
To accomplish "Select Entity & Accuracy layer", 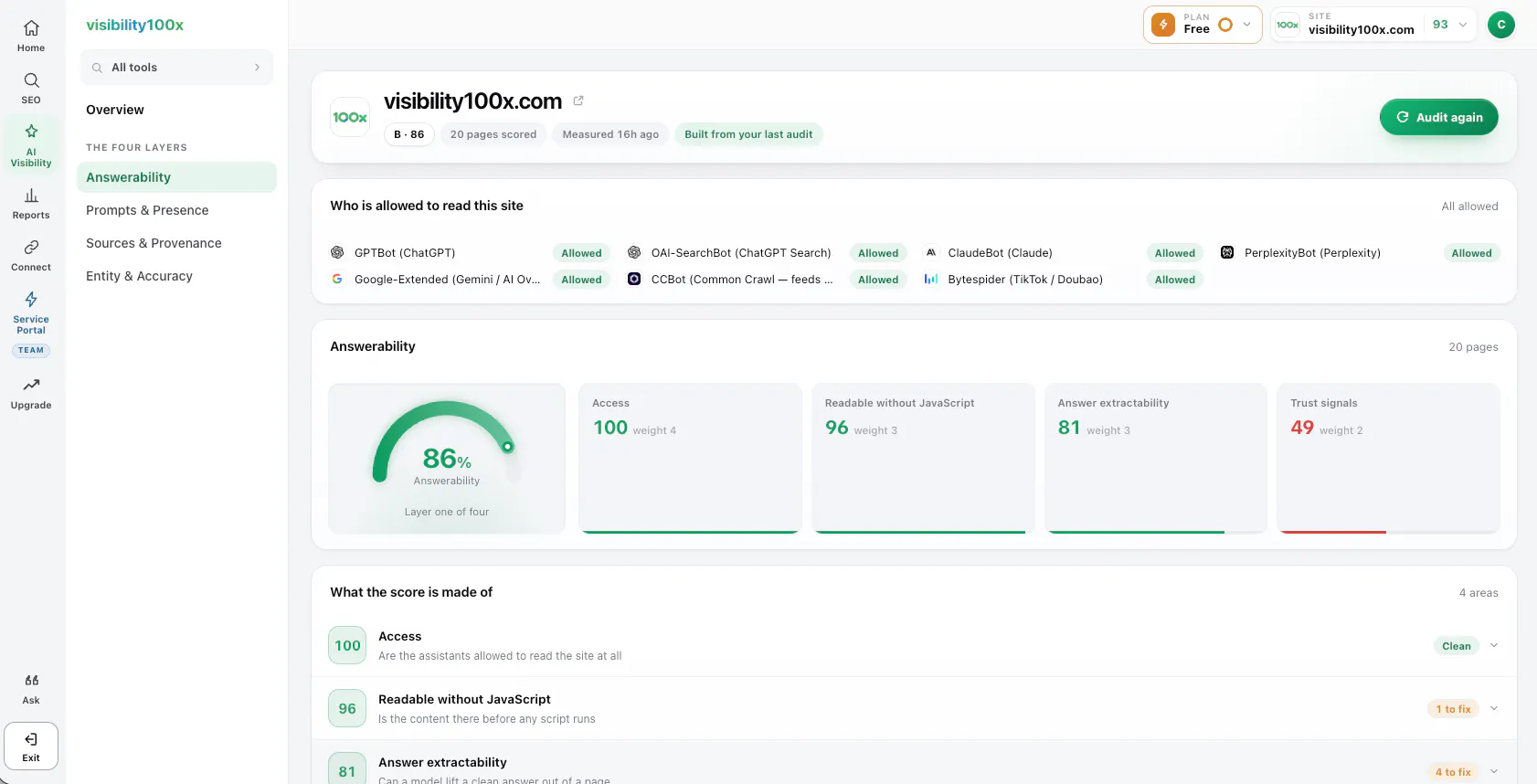I will (x=139, y=276).
